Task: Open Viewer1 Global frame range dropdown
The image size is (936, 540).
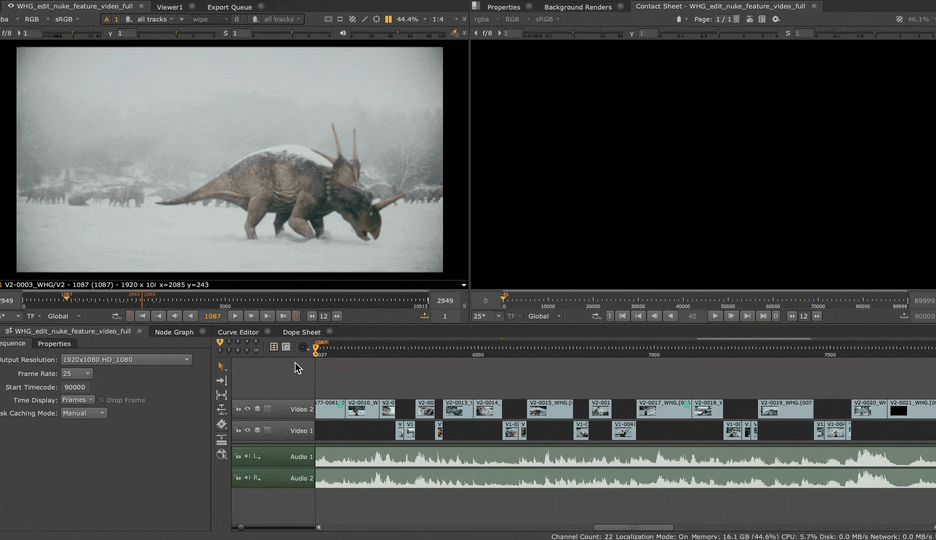Action: (63, 316)
